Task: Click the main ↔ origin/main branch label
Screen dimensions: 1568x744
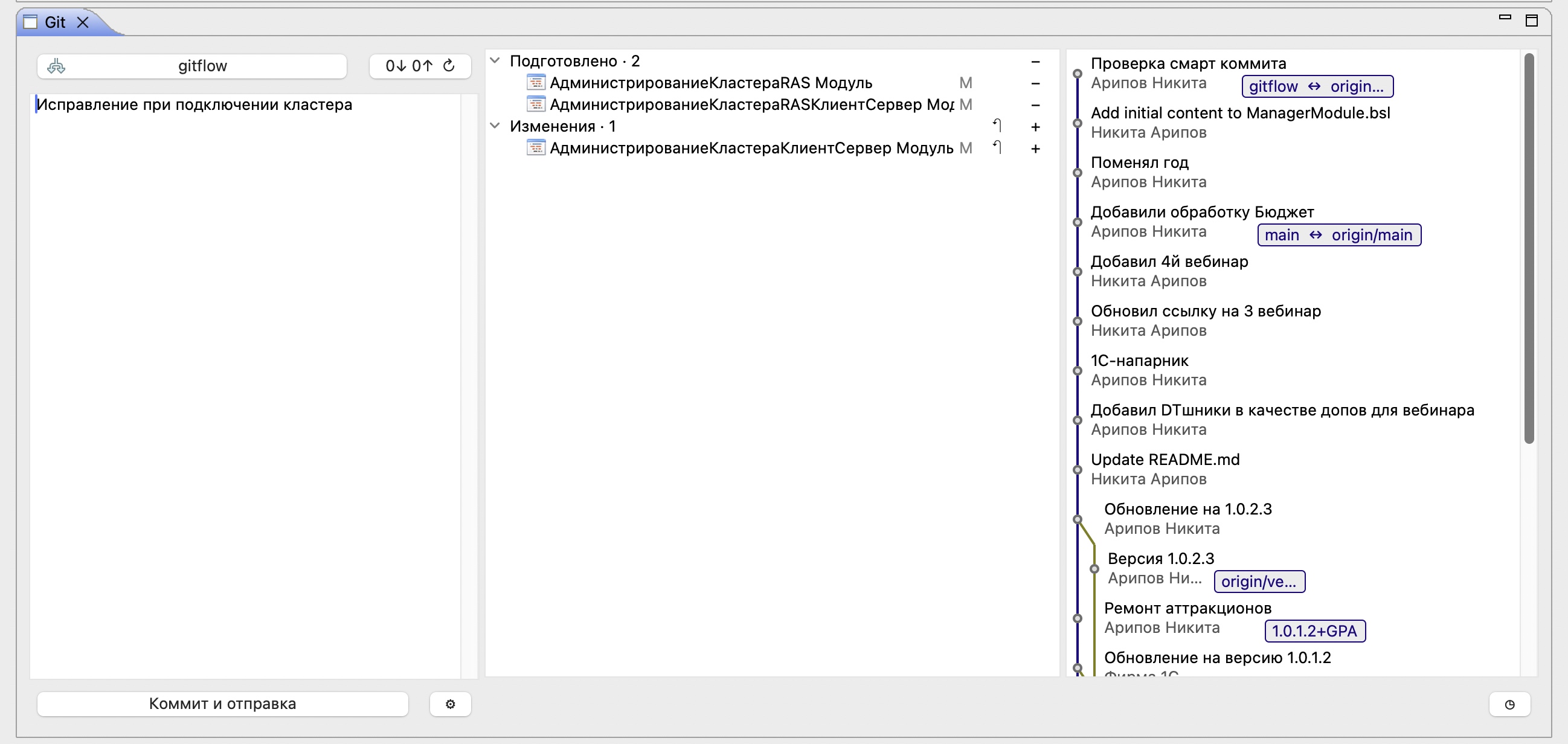Action: (x=1339, y=235)
